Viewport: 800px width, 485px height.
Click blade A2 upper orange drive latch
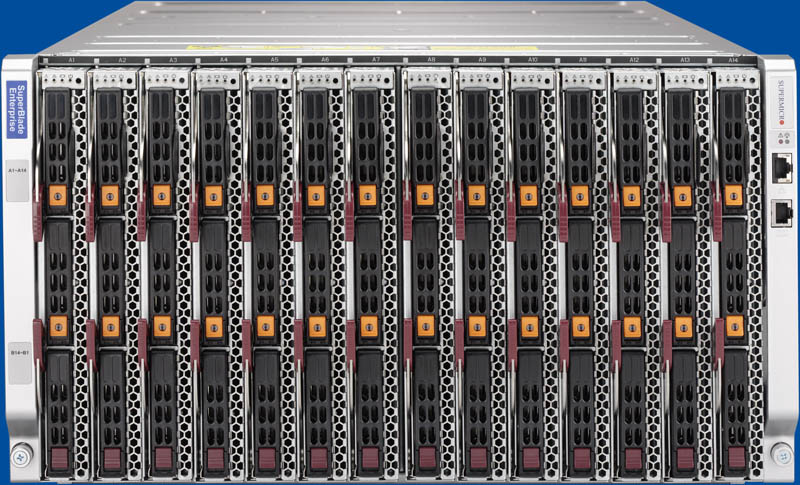click(110, 195)
